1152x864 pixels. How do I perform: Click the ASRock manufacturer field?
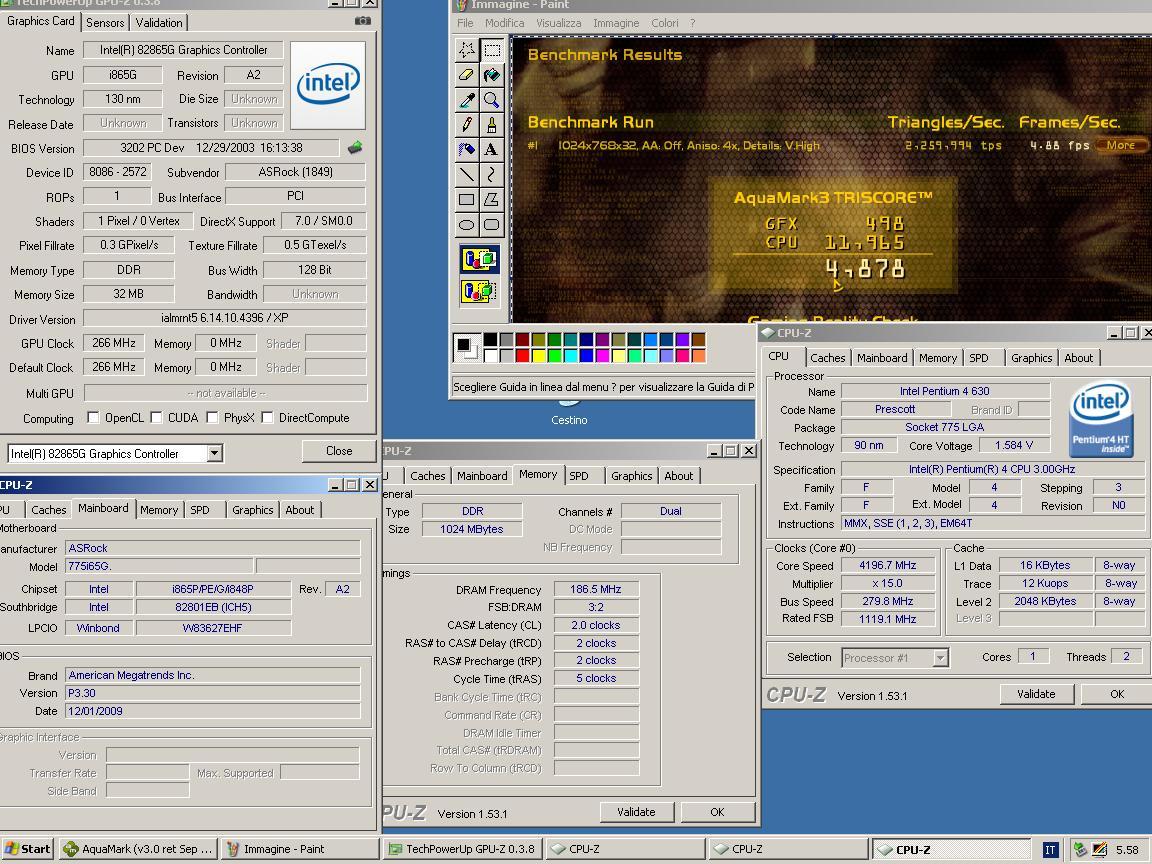213,548
